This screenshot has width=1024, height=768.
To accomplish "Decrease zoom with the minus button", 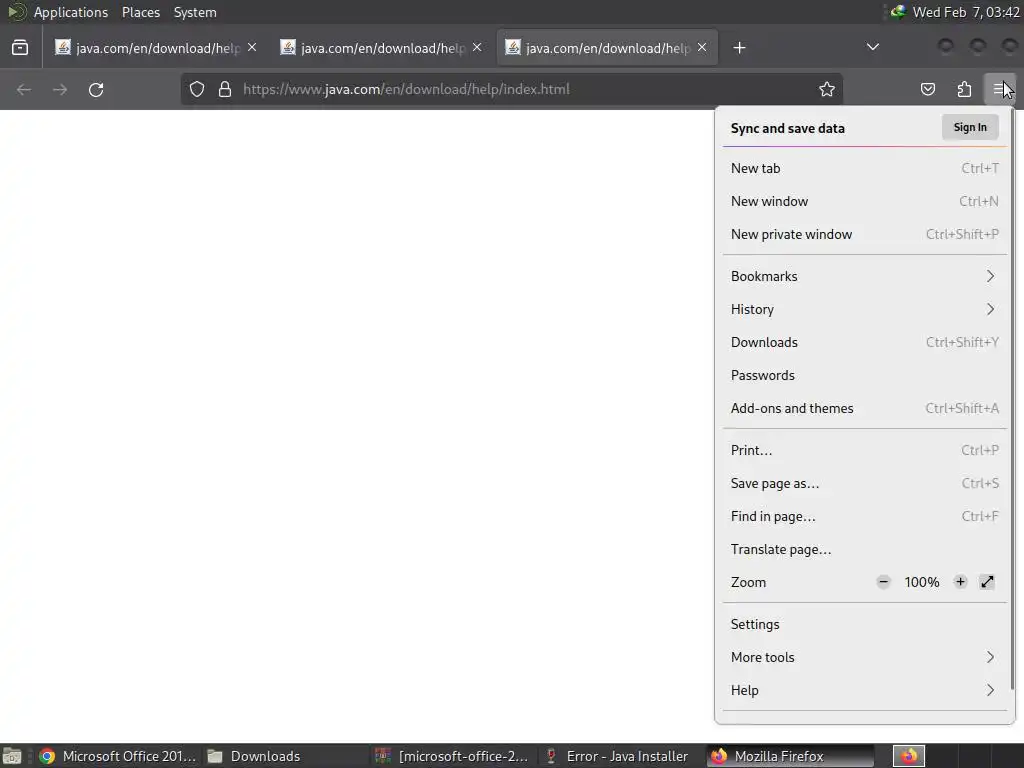I will point(884,582).
